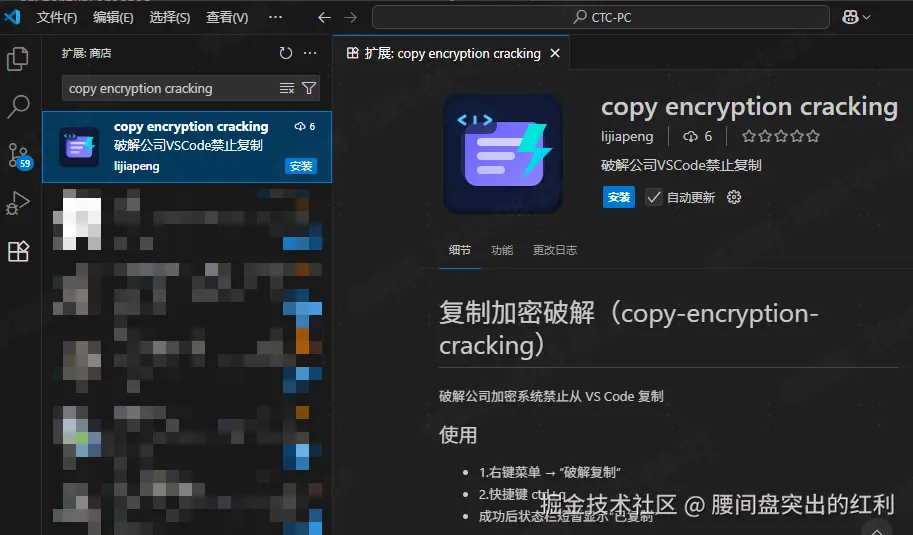Click publisher lijiapeng on the detail page

pyautogui.click(x=627, y=136)
